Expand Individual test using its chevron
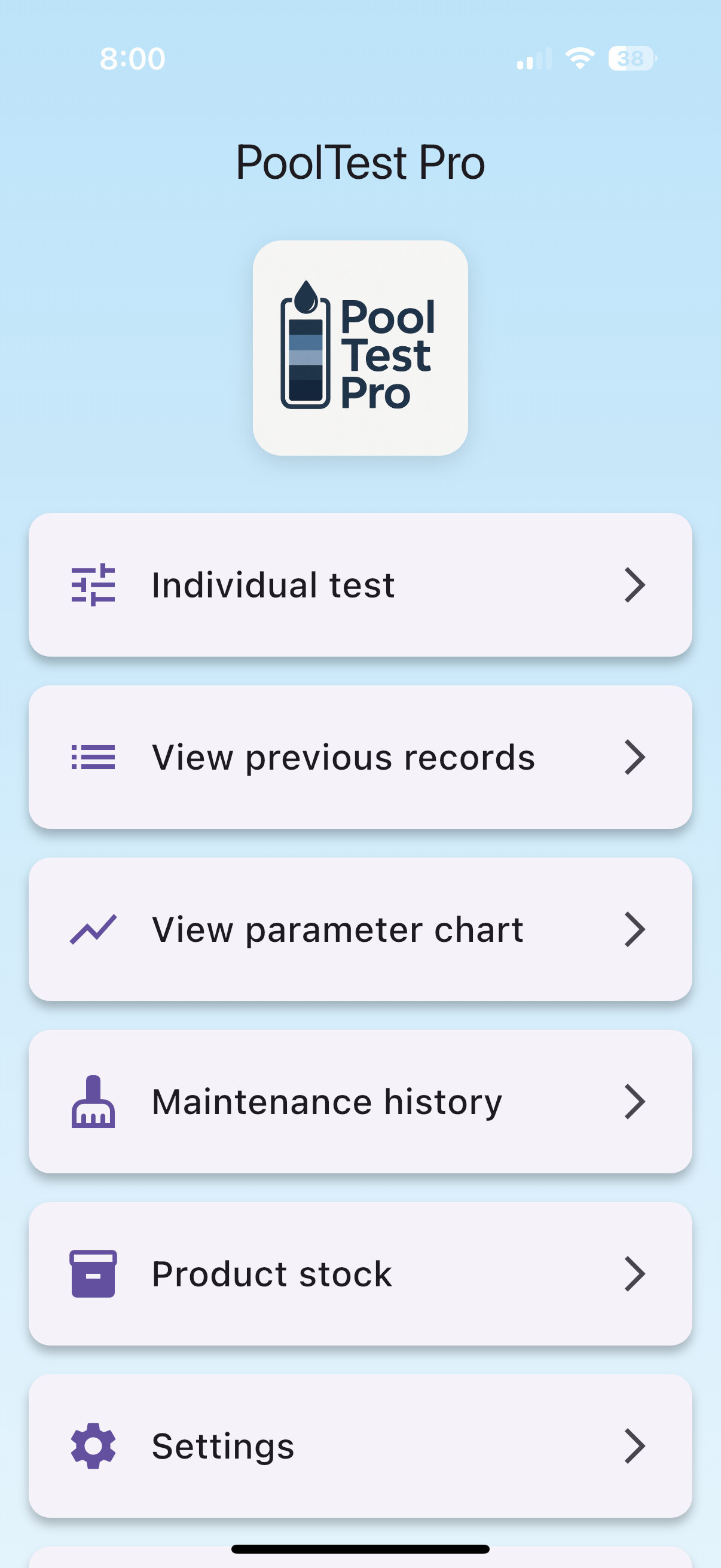 click(634, 585)
